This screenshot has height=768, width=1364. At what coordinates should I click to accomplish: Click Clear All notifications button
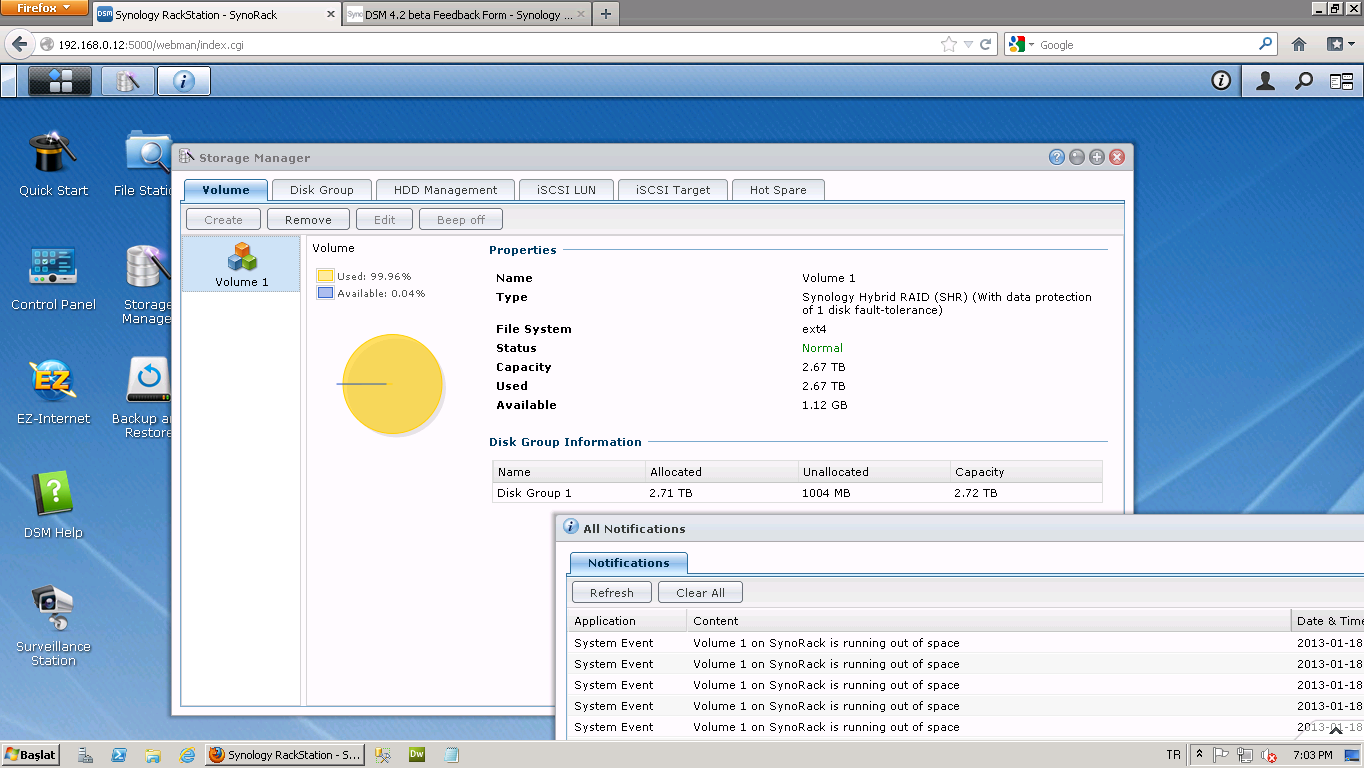pos(700,593)
